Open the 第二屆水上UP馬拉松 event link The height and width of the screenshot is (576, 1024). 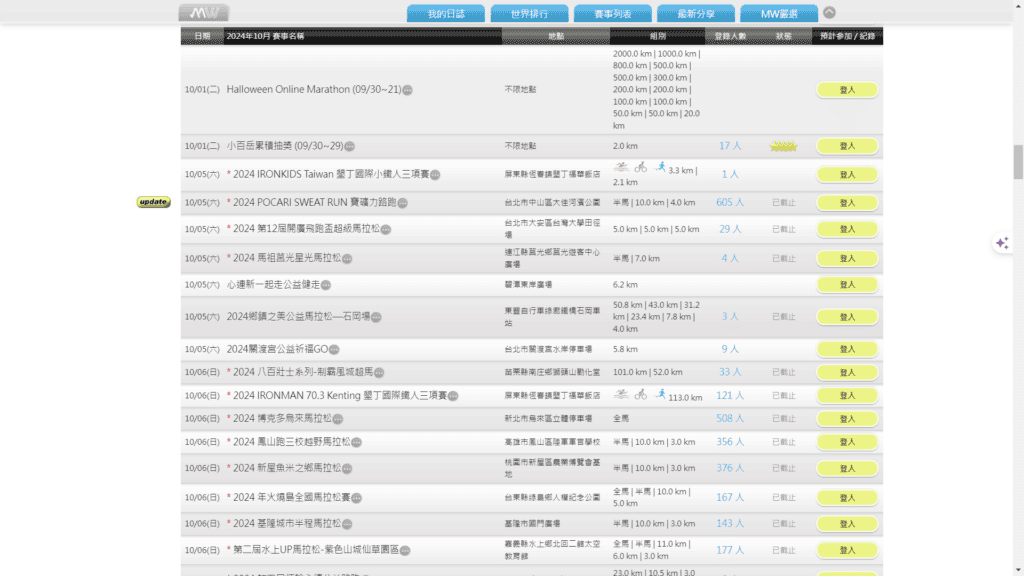316,550
